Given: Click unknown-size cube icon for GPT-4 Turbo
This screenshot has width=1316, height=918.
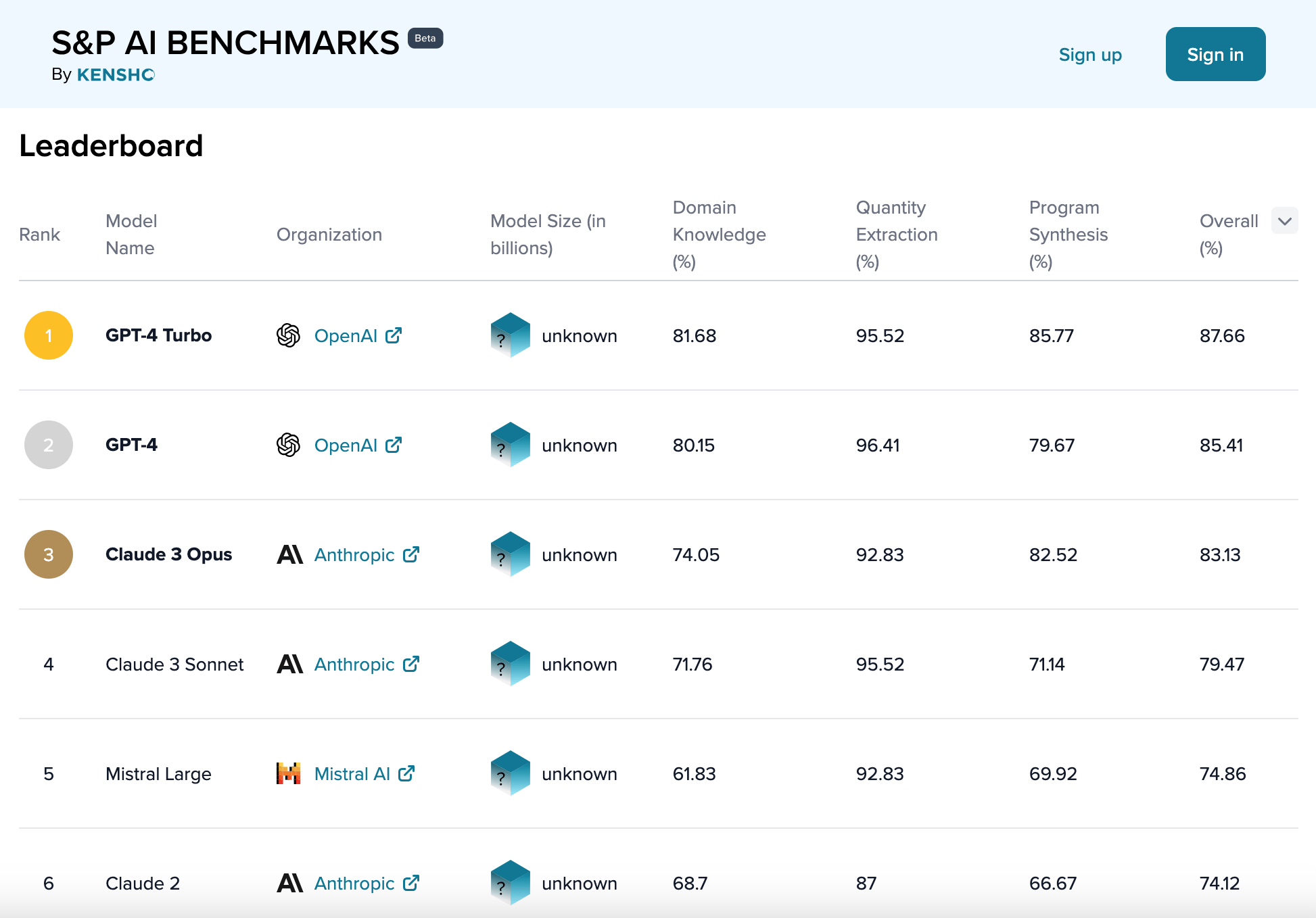Looking at the screenshot, I should tap(511, 335).
